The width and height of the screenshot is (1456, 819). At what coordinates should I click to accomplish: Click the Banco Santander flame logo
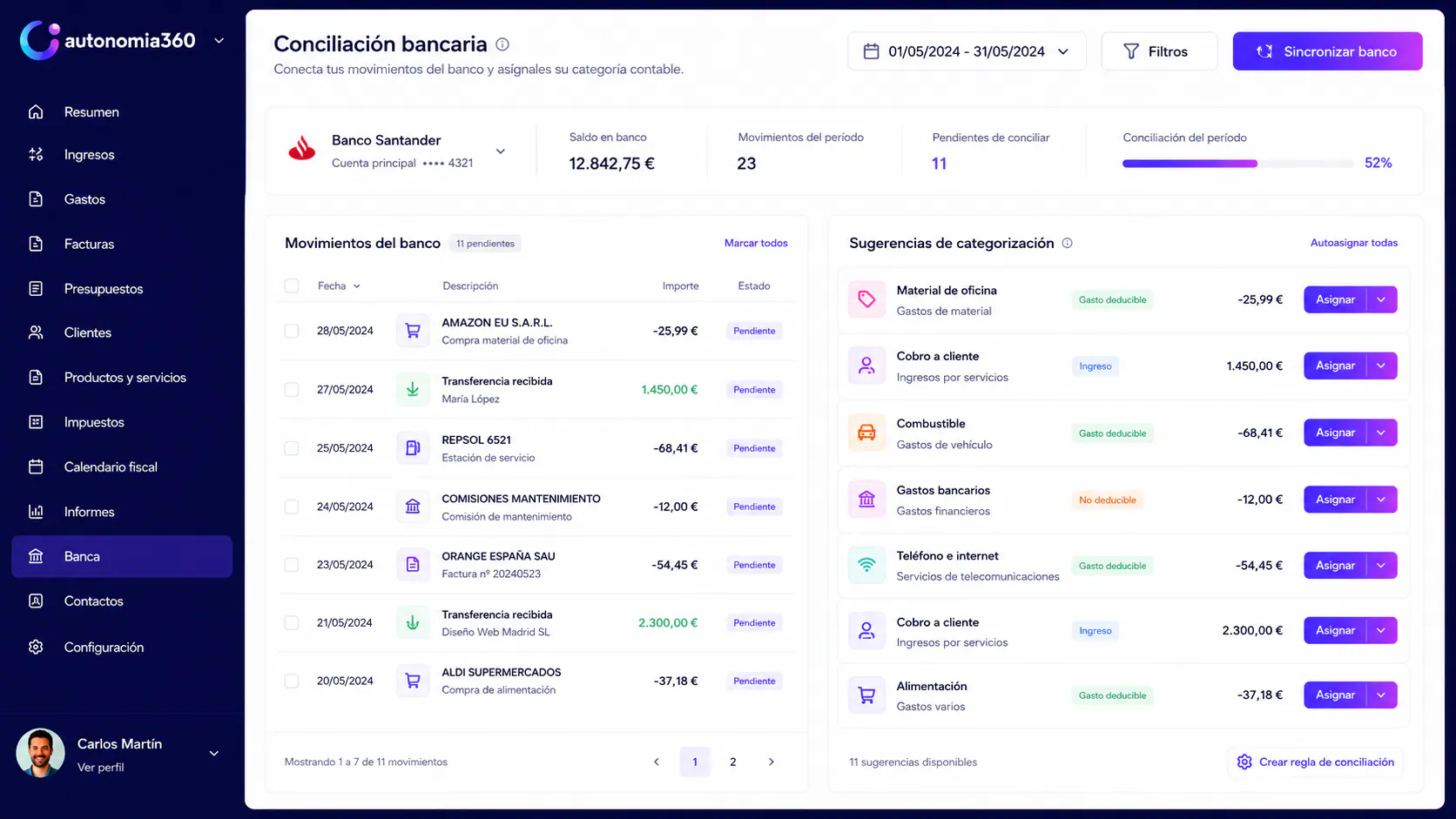point(302,150)
